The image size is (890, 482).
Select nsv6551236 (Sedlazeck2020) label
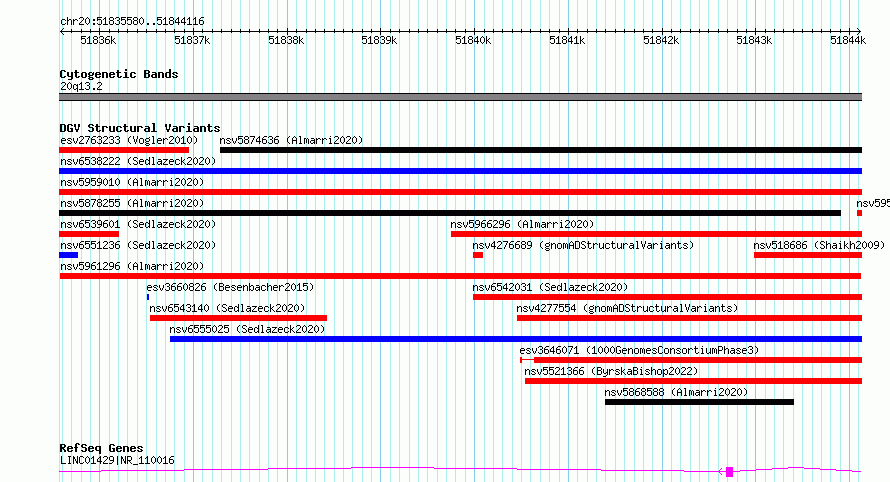(138, 245)
